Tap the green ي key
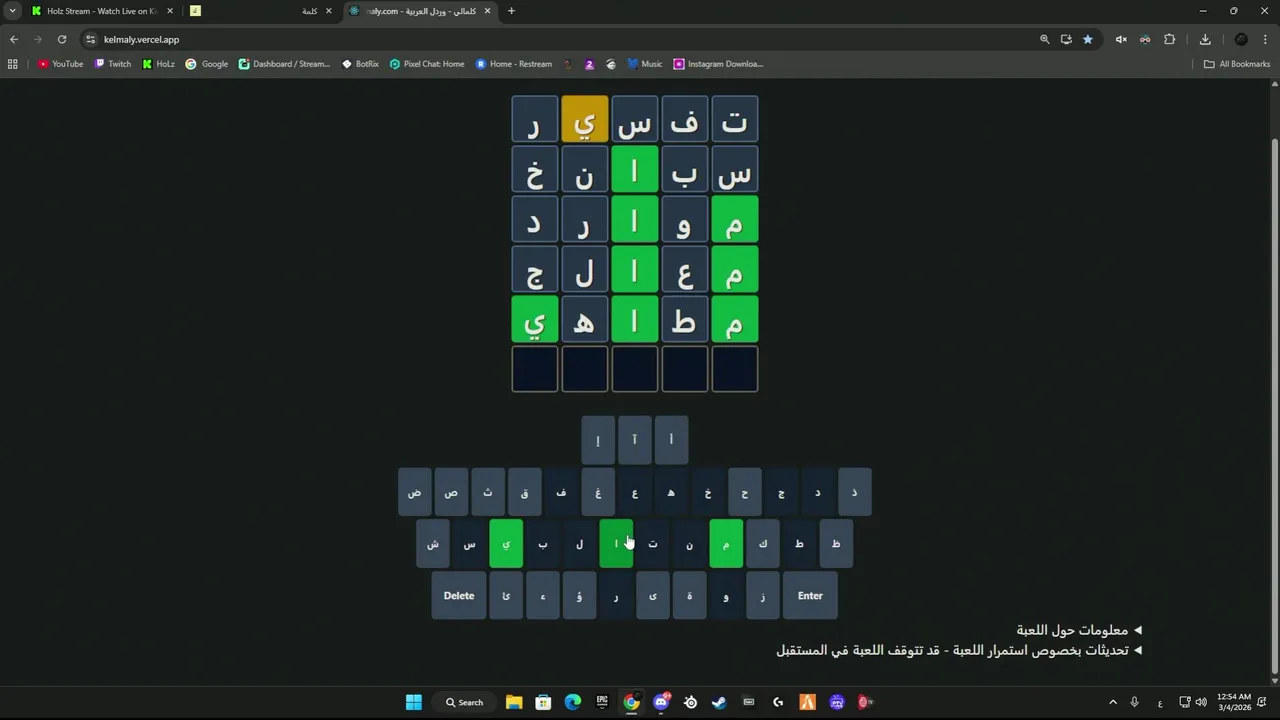 [x=506, y=544]
